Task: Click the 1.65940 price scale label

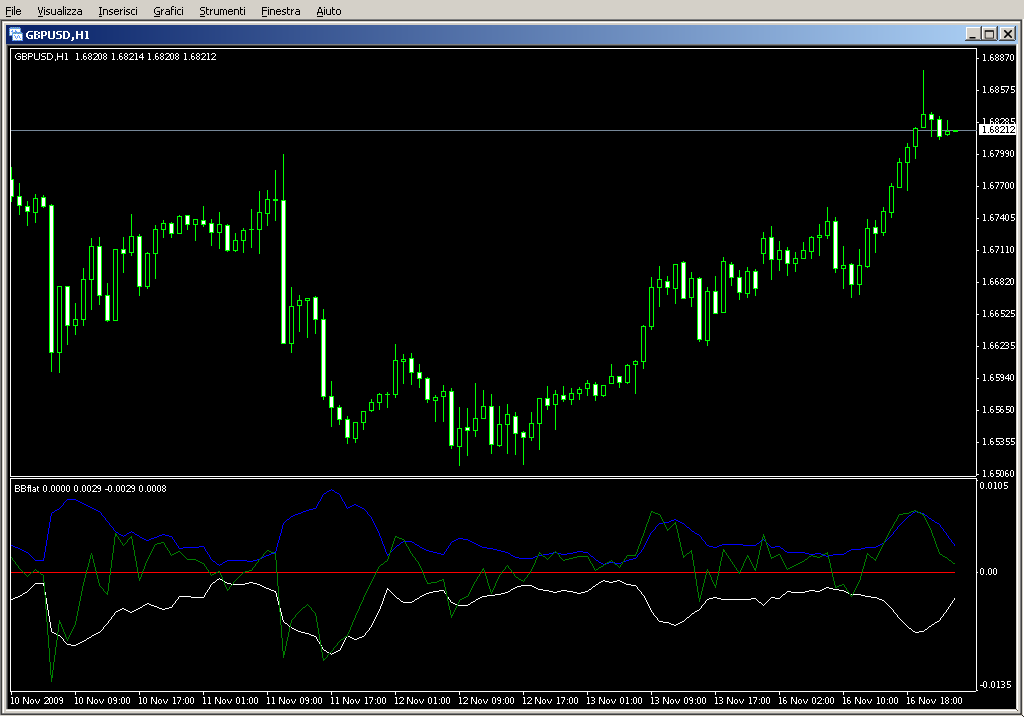Action: 999,377
